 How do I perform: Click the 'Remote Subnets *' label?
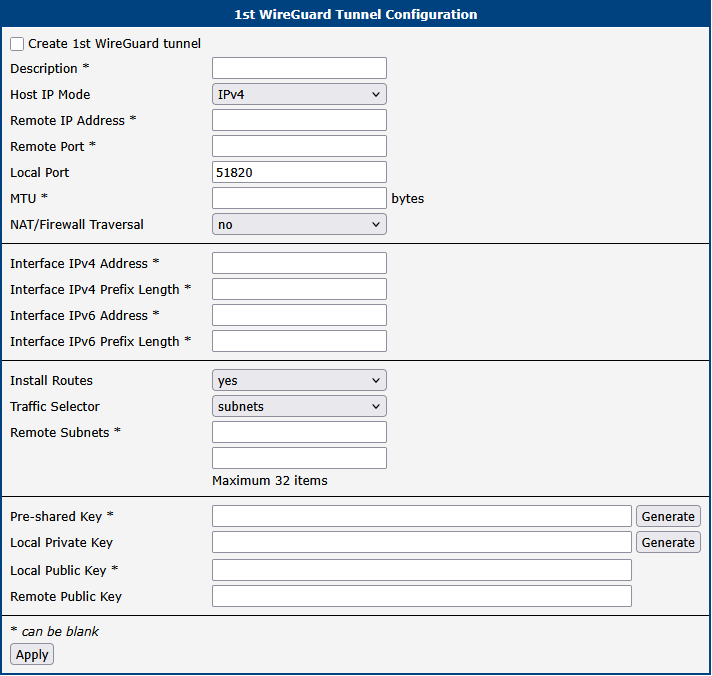65,432
